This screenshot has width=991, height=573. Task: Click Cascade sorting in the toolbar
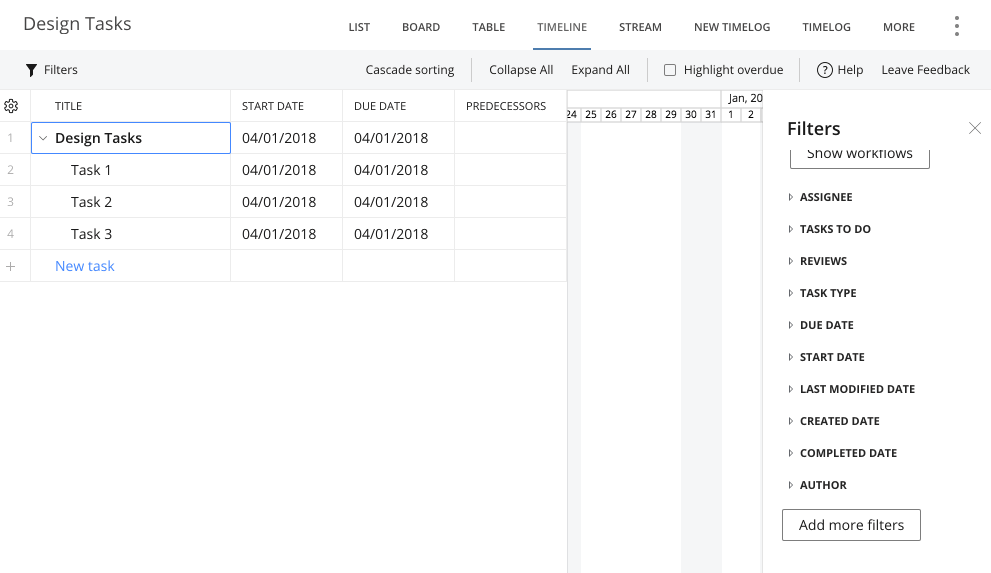[x=410, y=70]
